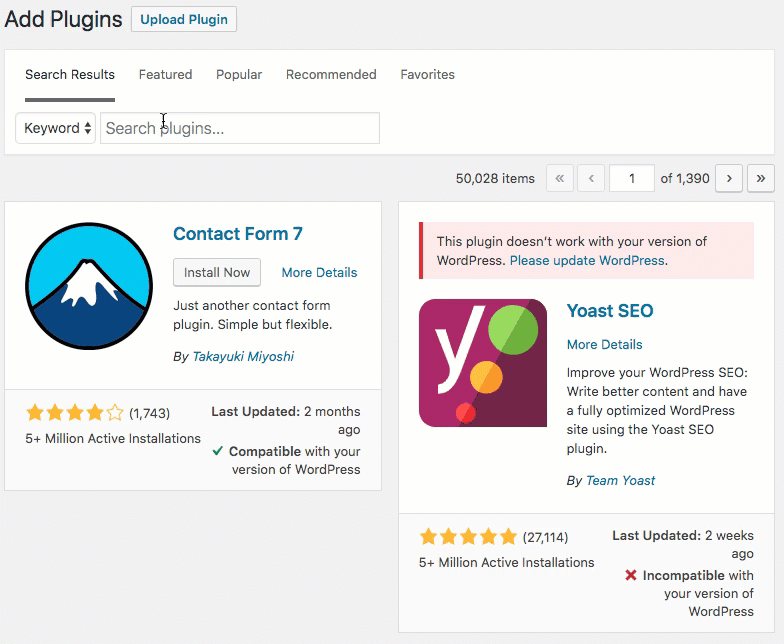
Task: Jump to the last results page
Action: click(x=761, y=178)
